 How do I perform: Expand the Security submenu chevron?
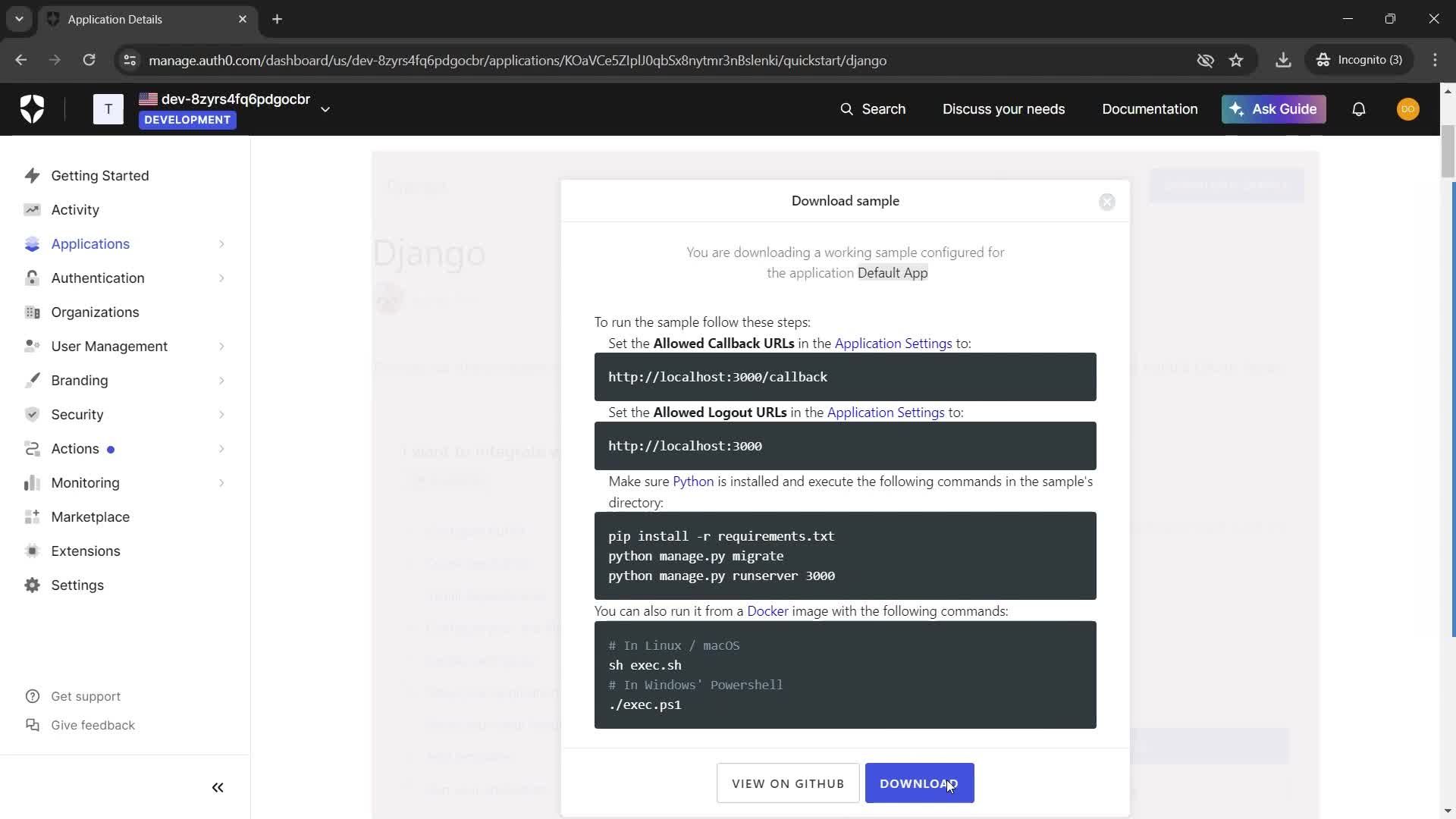click(221, 415)
